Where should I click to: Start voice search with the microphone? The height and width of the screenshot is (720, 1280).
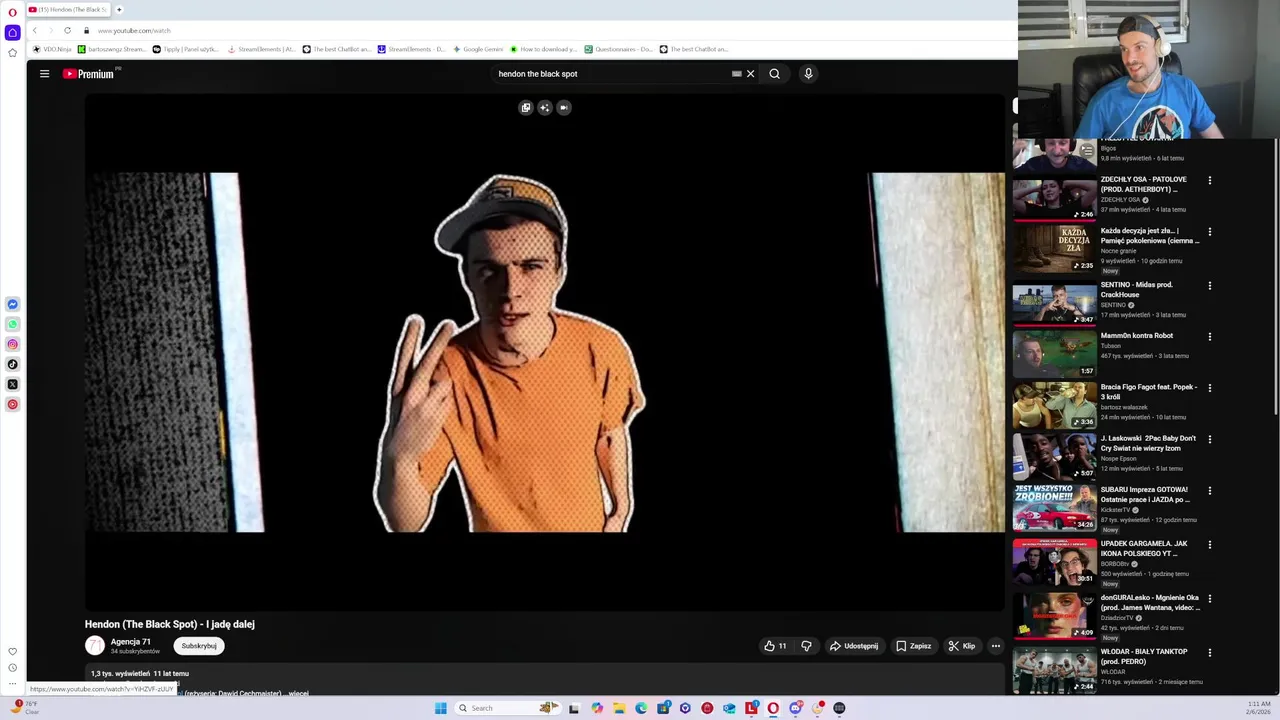[x=808, y=73]
